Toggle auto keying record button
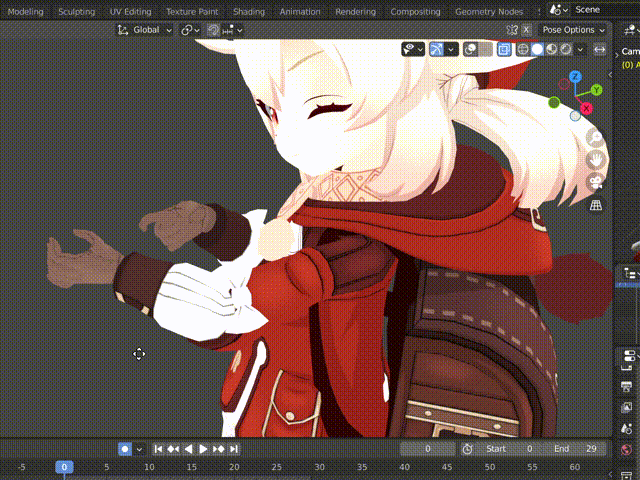The height and width of the screenshot is (480, 640). (125, 449)
